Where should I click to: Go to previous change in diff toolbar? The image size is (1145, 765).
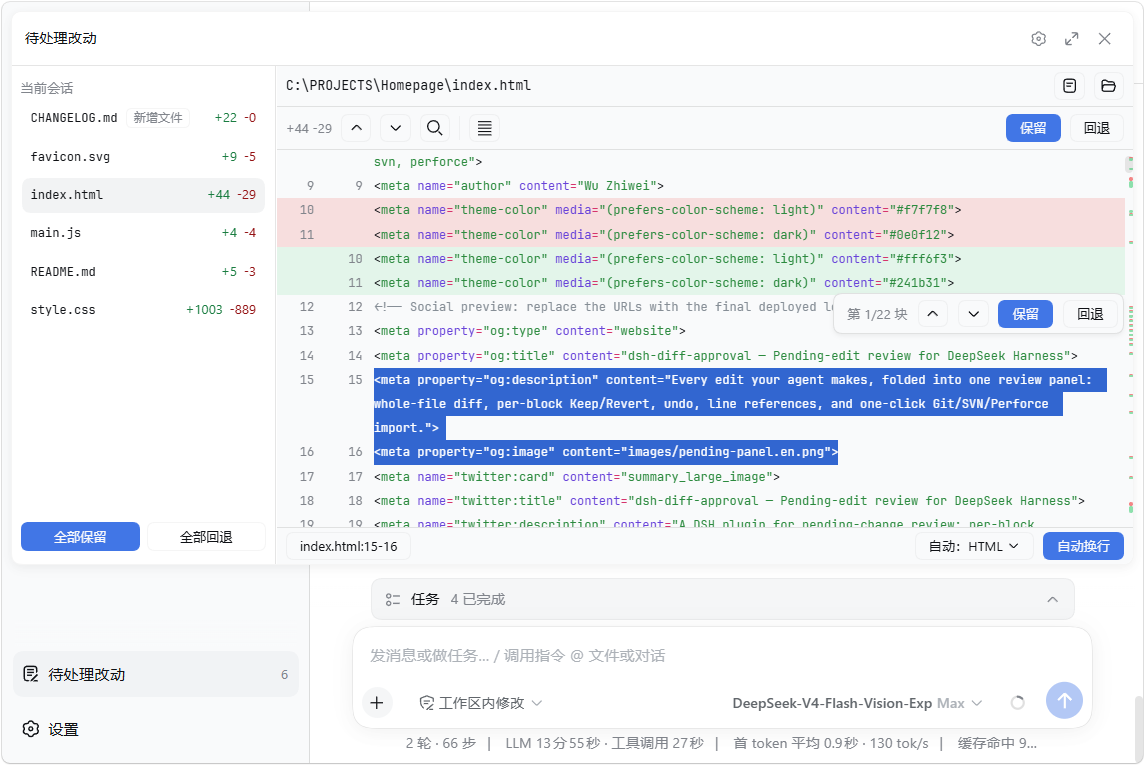tap(356, 128)
